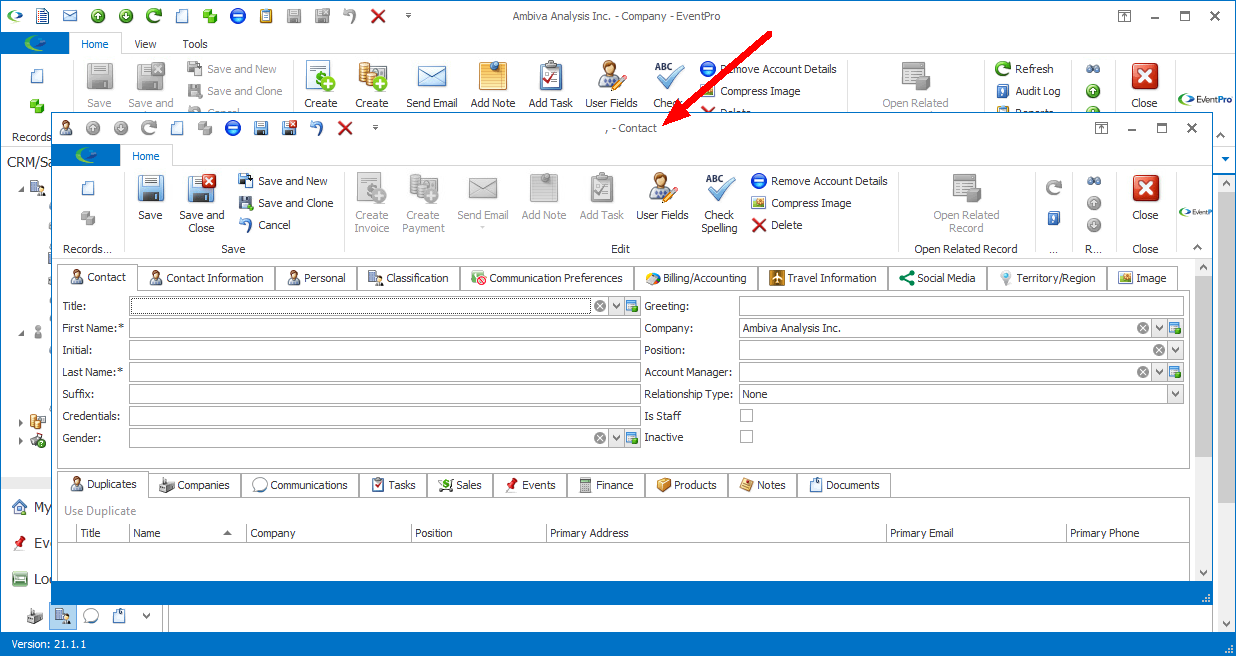Sort by the Name column header
Image resolution: width=1236 pixels, height=656 pixels.
[188, 533]
